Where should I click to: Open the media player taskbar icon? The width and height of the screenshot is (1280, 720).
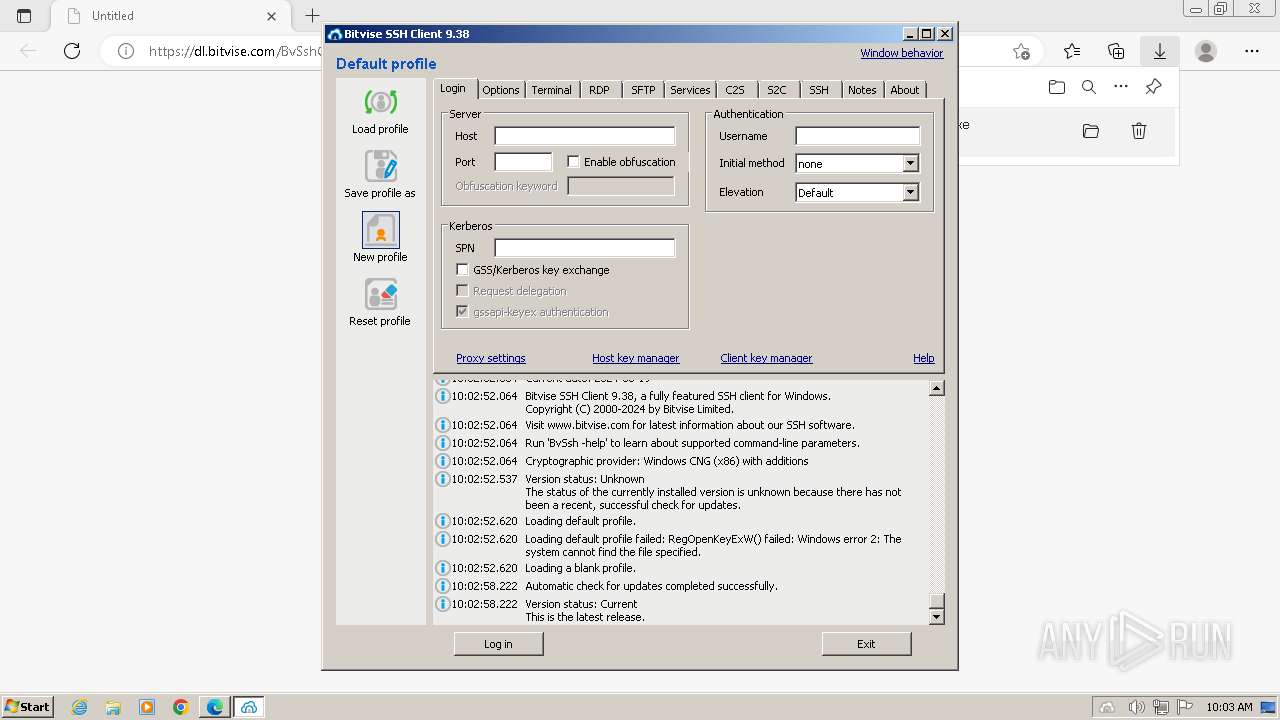[147, 707]
